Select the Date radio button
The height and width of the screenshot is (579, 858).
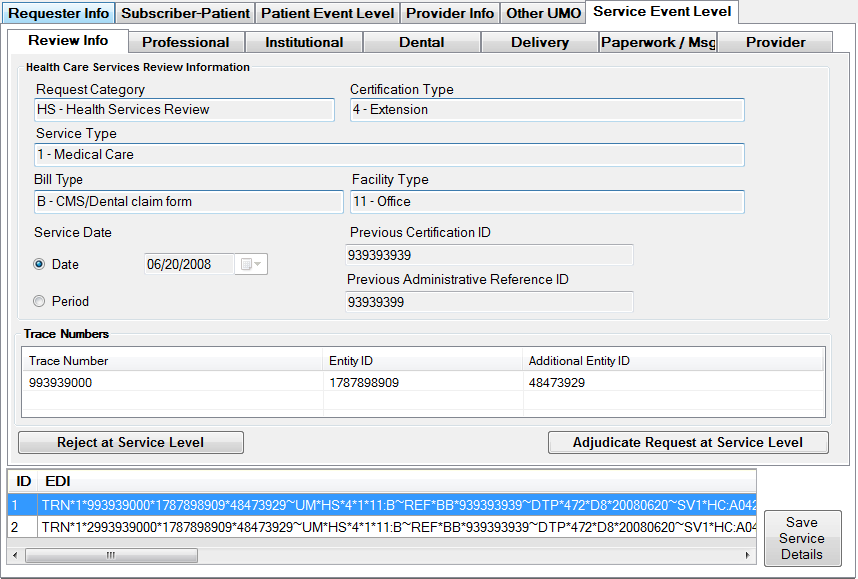(x=40, y=265)
